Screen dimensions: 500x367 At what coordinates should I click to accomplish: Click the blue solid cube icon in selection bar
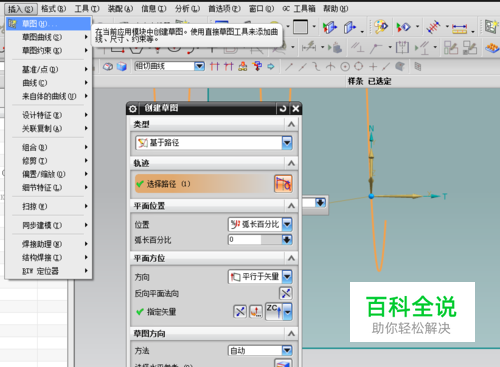122,67
